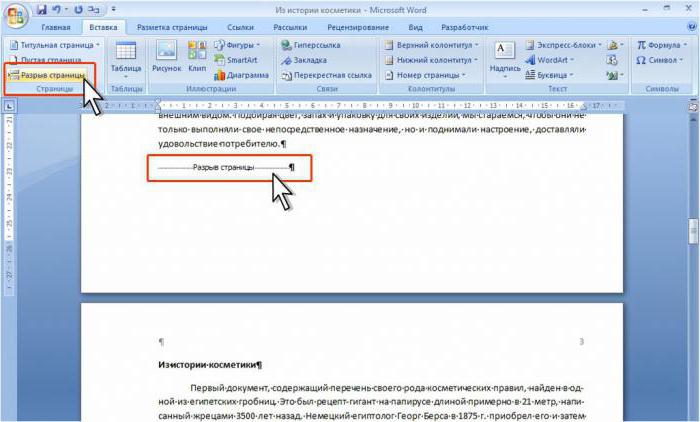Open the Рассылки tab
Image resolution: width=700 pixels, height=422 pixels.
290,27
